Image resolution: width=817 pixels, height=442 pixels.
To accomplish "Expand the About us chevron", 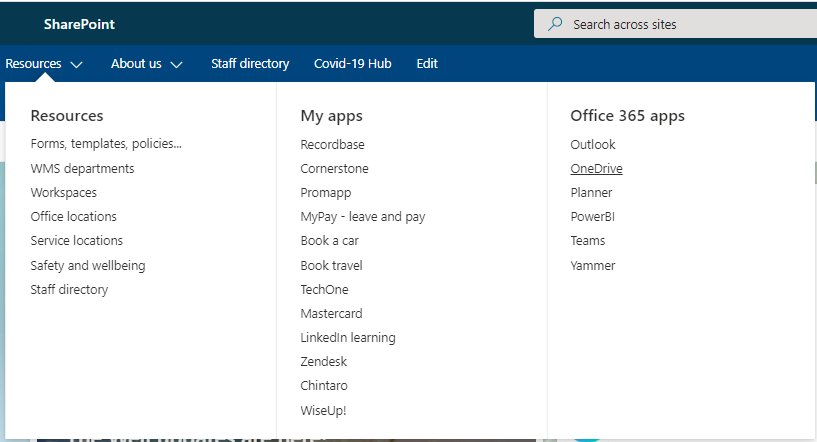I will [177, 65].
